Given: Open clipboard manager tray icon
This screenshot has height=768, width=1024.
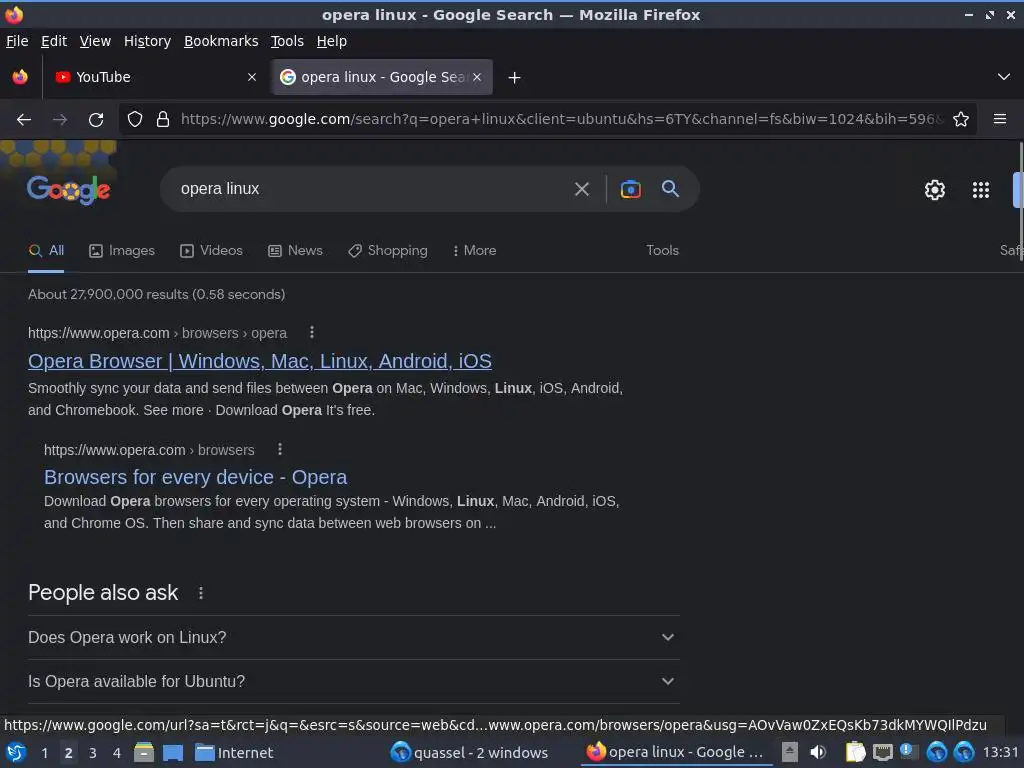Looking at the screenshot, I should 855,753.
